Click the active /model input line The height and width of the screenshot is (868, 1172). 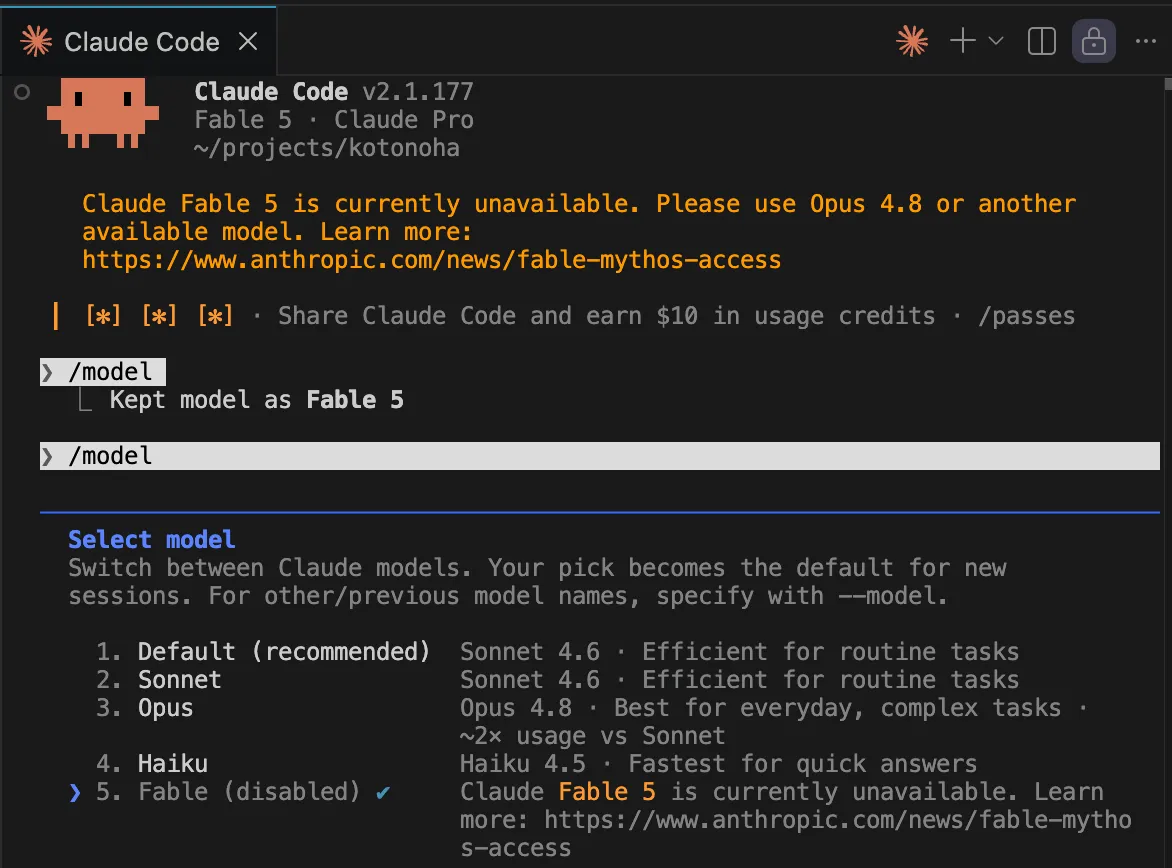(x=599, y=456)
